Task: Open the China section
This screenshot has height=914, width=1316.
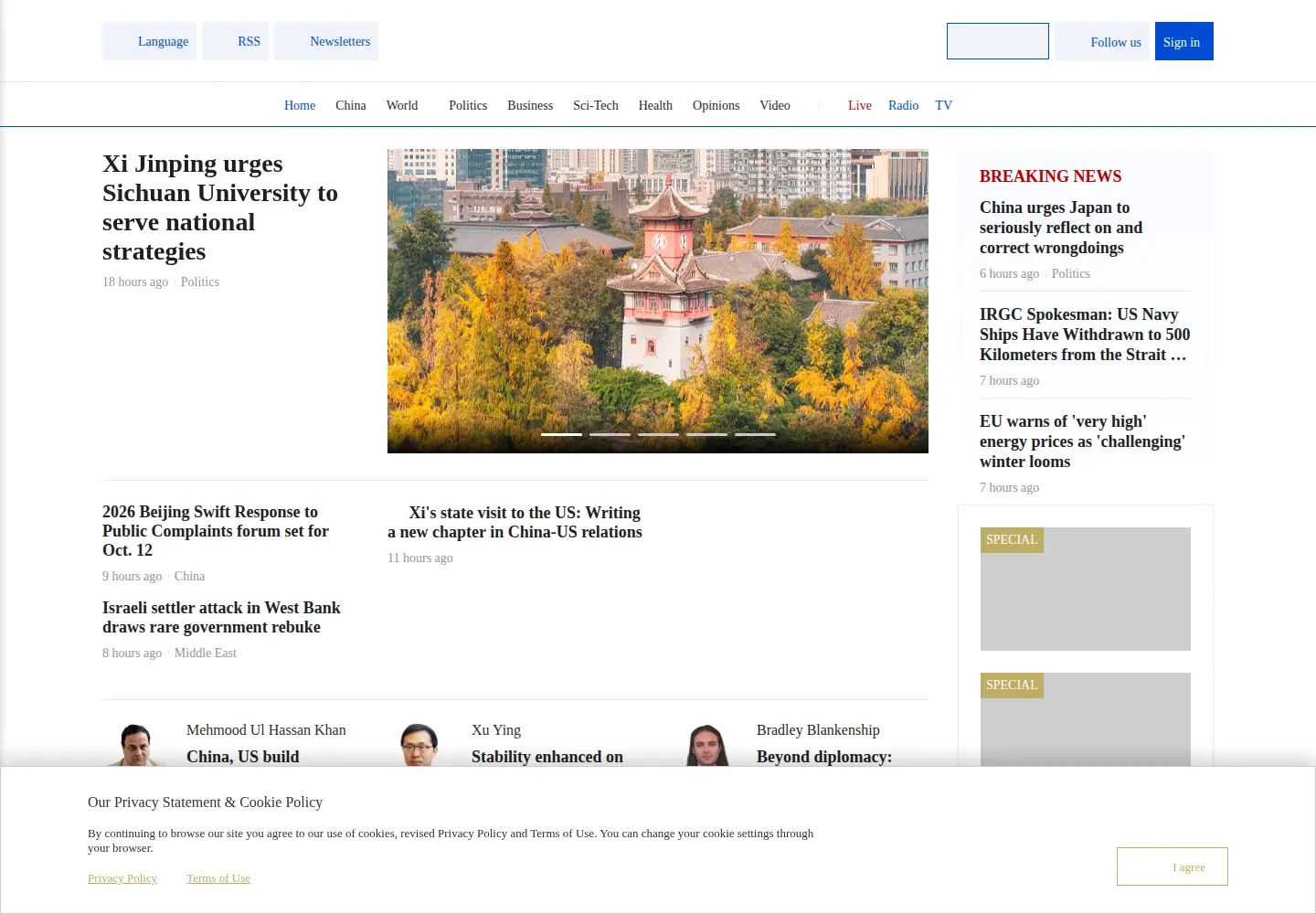Action: click(351, 105)
